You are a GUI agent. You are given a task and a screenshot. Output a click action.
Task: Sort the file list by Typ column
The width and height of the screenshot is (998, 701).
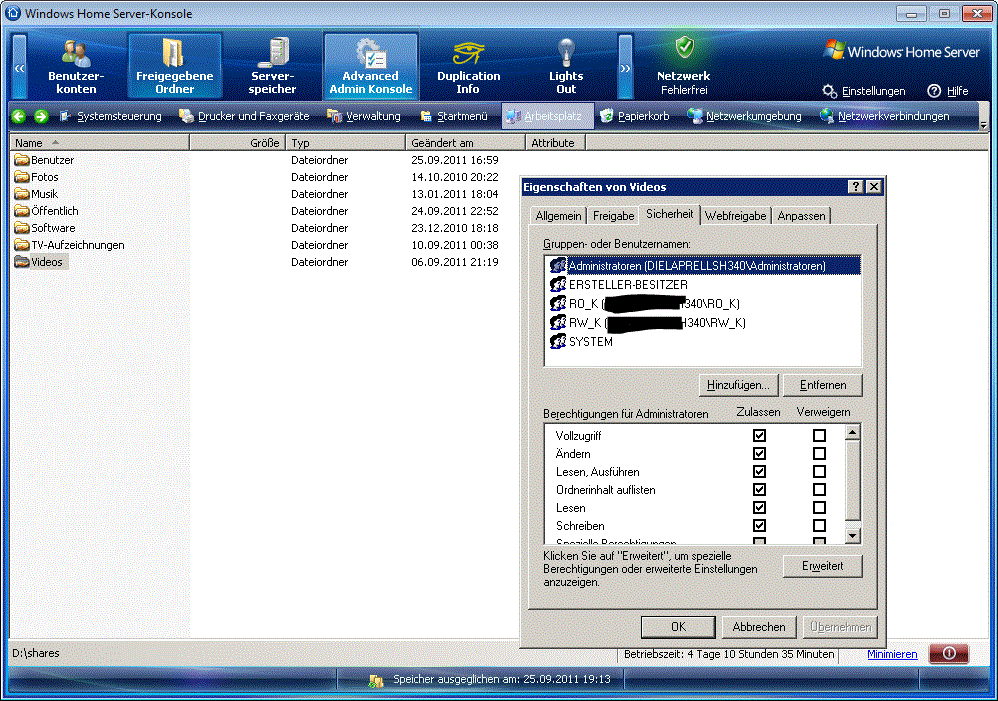(x=346, y=143)
